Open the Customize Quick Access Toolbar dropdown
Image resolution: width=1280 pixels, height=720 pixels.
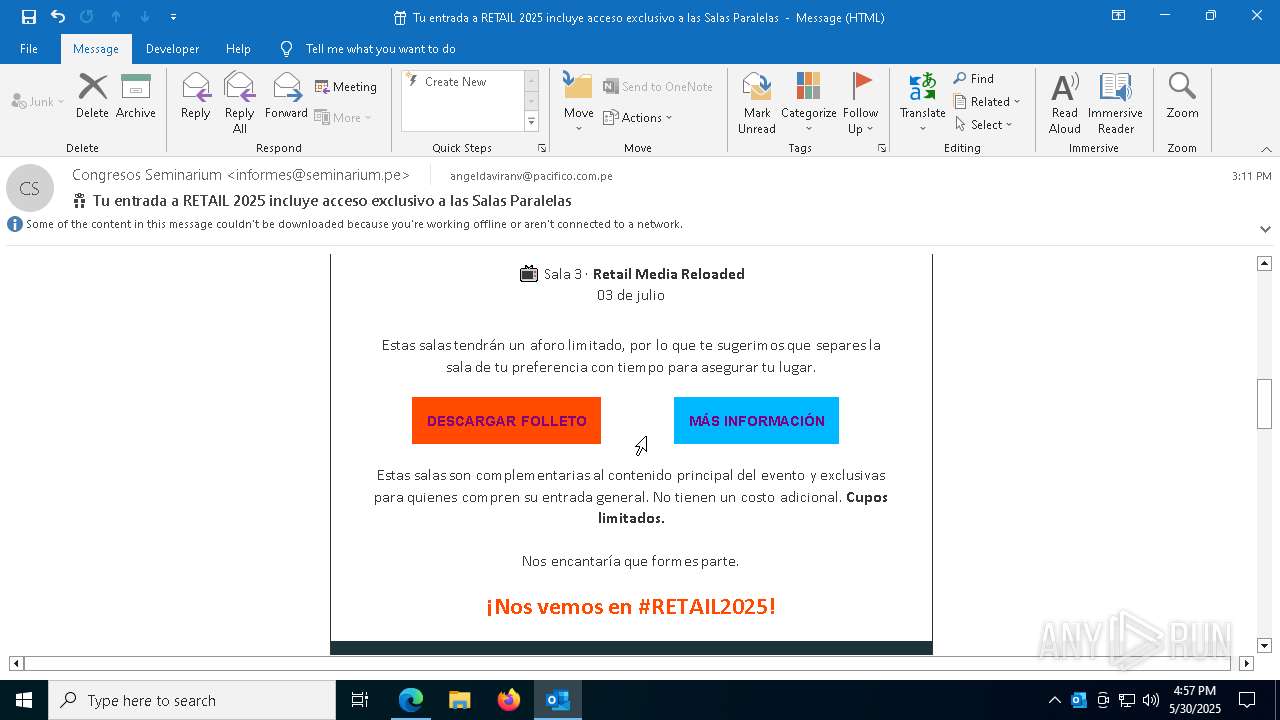pos(174,17)
